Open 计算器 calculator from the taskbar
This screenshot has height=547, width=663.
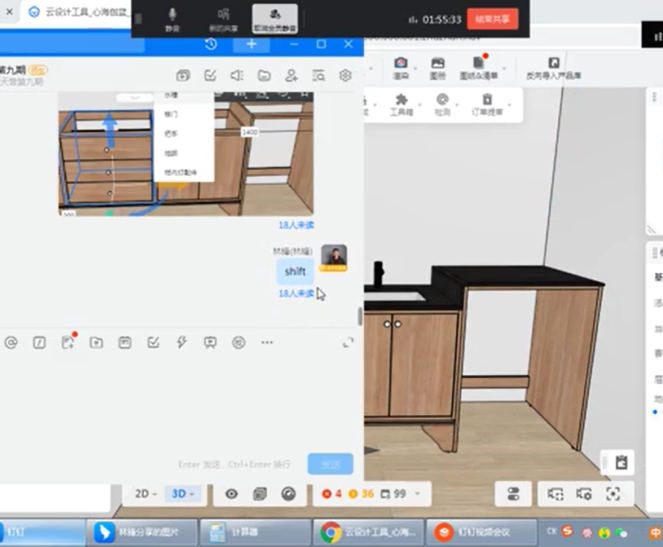pos(241,531)
